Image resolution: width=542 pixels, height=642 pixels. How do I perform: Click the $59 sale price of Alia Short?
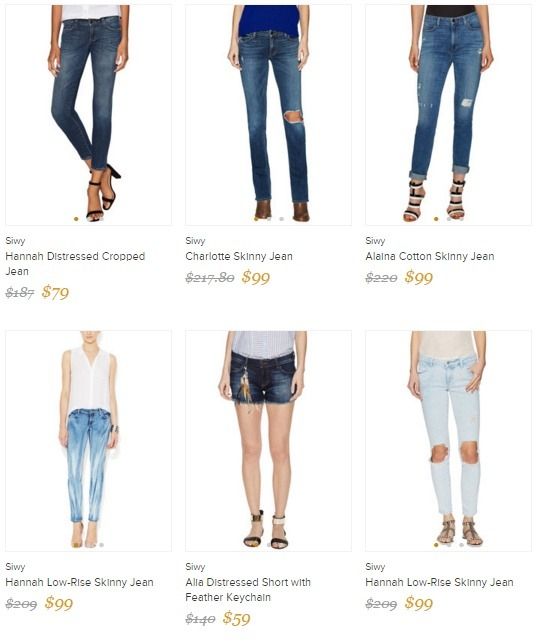[x=237, y=618]
